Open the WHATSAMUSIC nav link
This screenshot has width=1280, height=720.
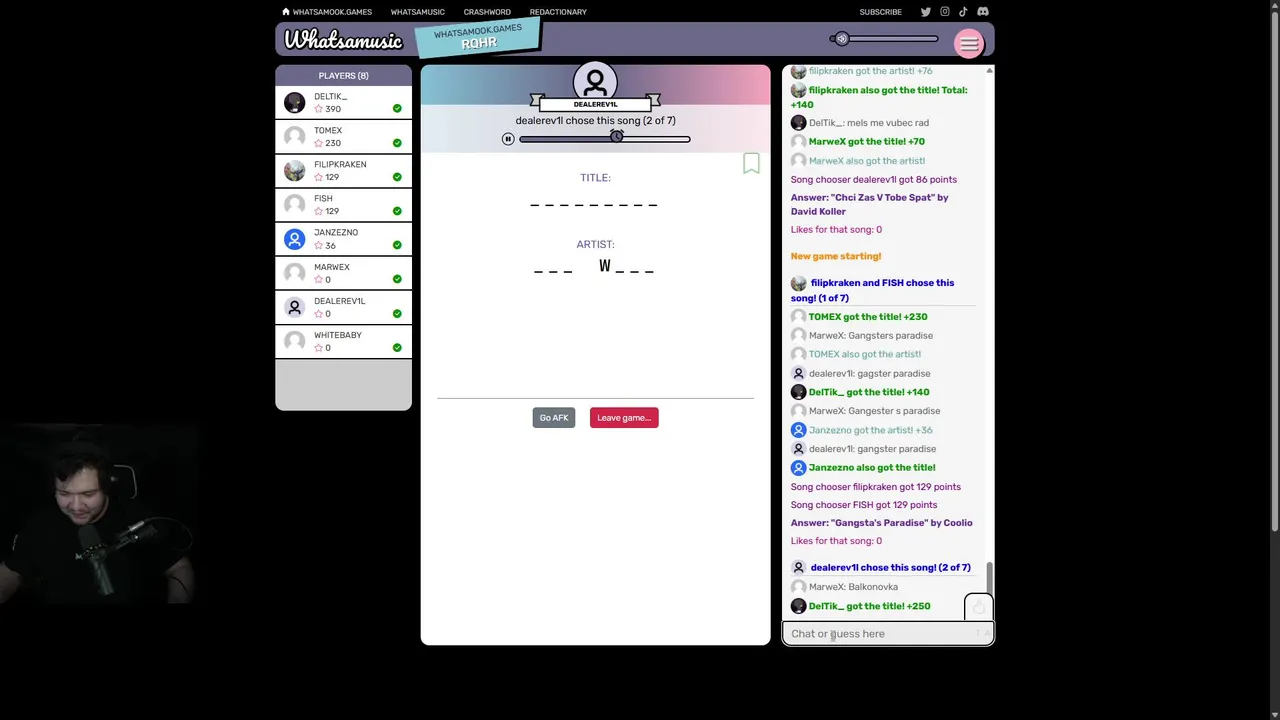click(x=417, y=12)
